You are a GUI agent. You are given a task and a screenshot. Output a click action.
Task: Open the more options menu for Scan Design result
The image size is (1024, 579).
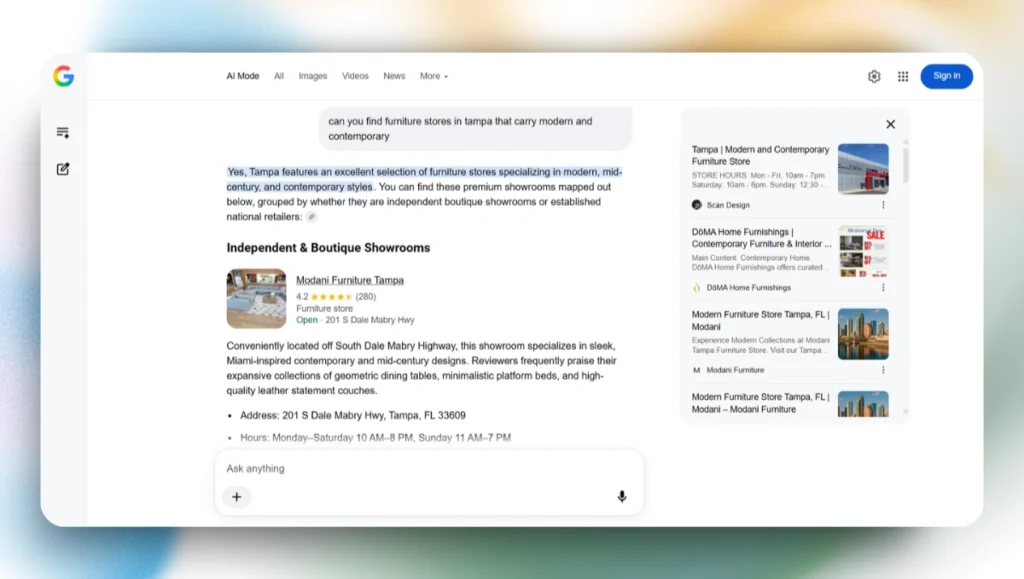coord(883,205)
